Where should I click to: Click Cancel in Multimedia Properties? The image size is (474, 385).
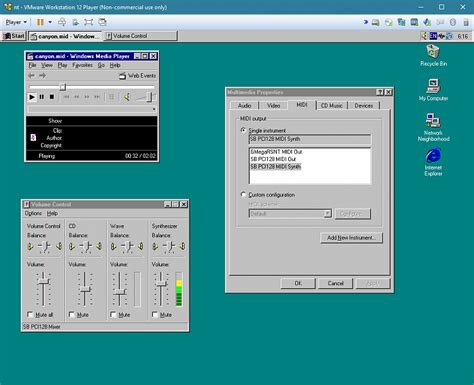point(335,283)
